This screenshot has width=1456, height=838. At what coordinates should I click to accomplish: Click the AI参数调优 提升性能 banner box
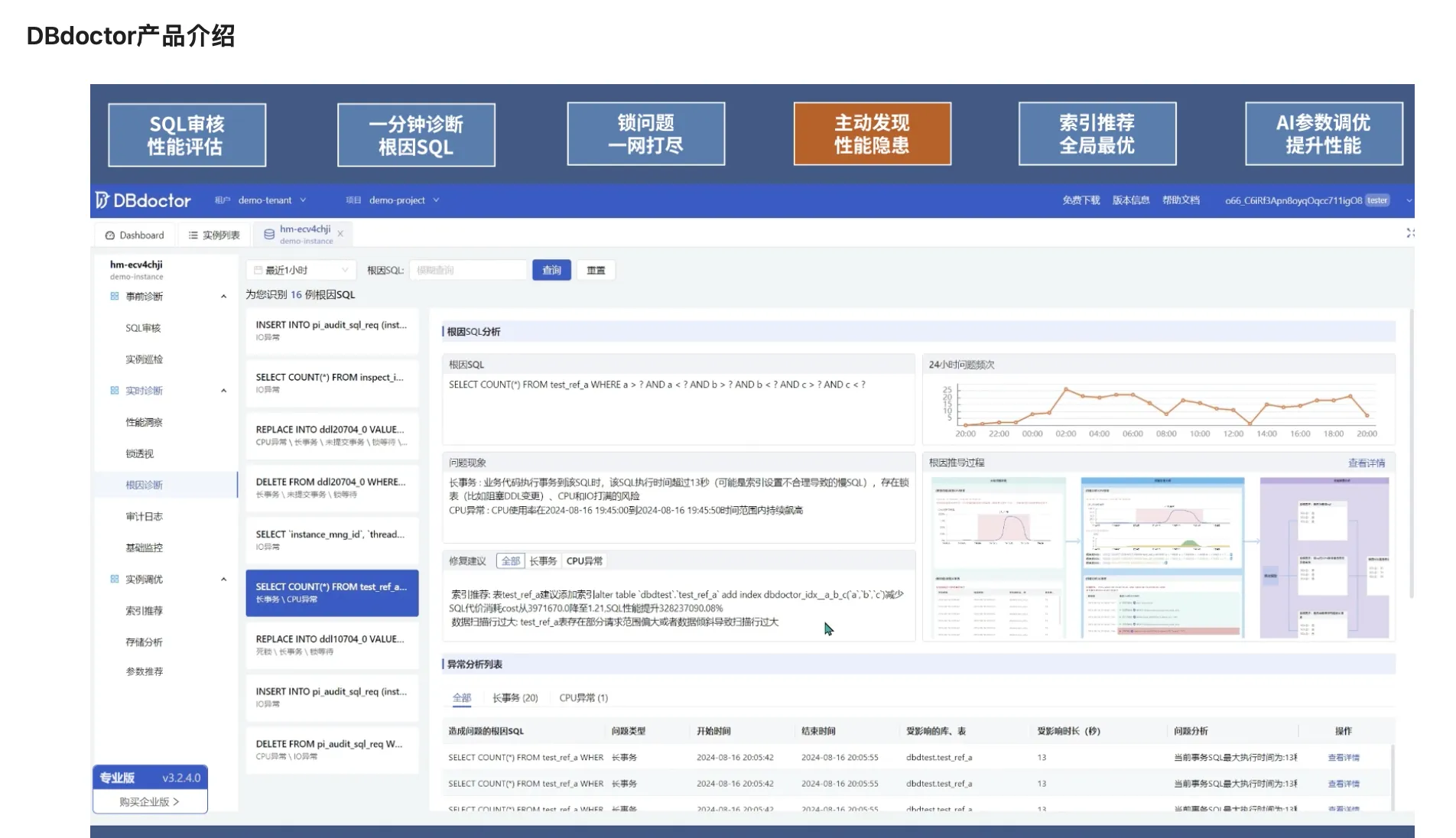pos(1324,134)
